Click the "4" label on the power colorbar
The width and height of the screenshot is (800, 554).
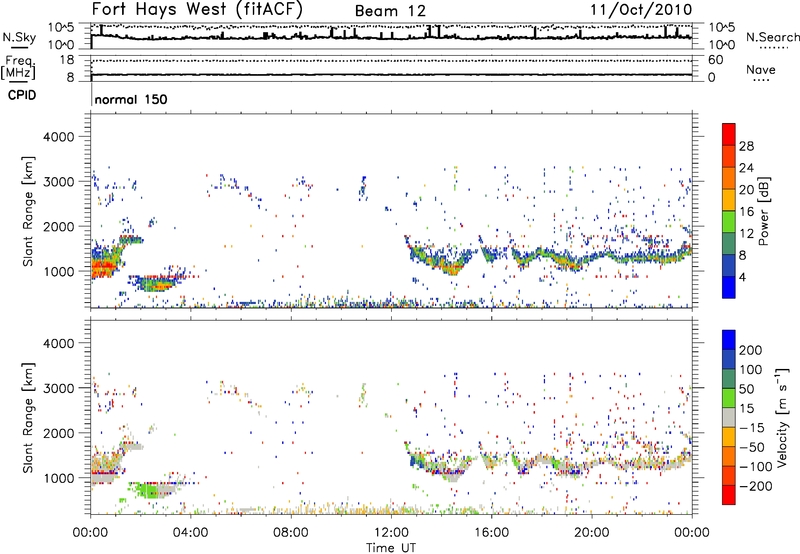point(742,277)
